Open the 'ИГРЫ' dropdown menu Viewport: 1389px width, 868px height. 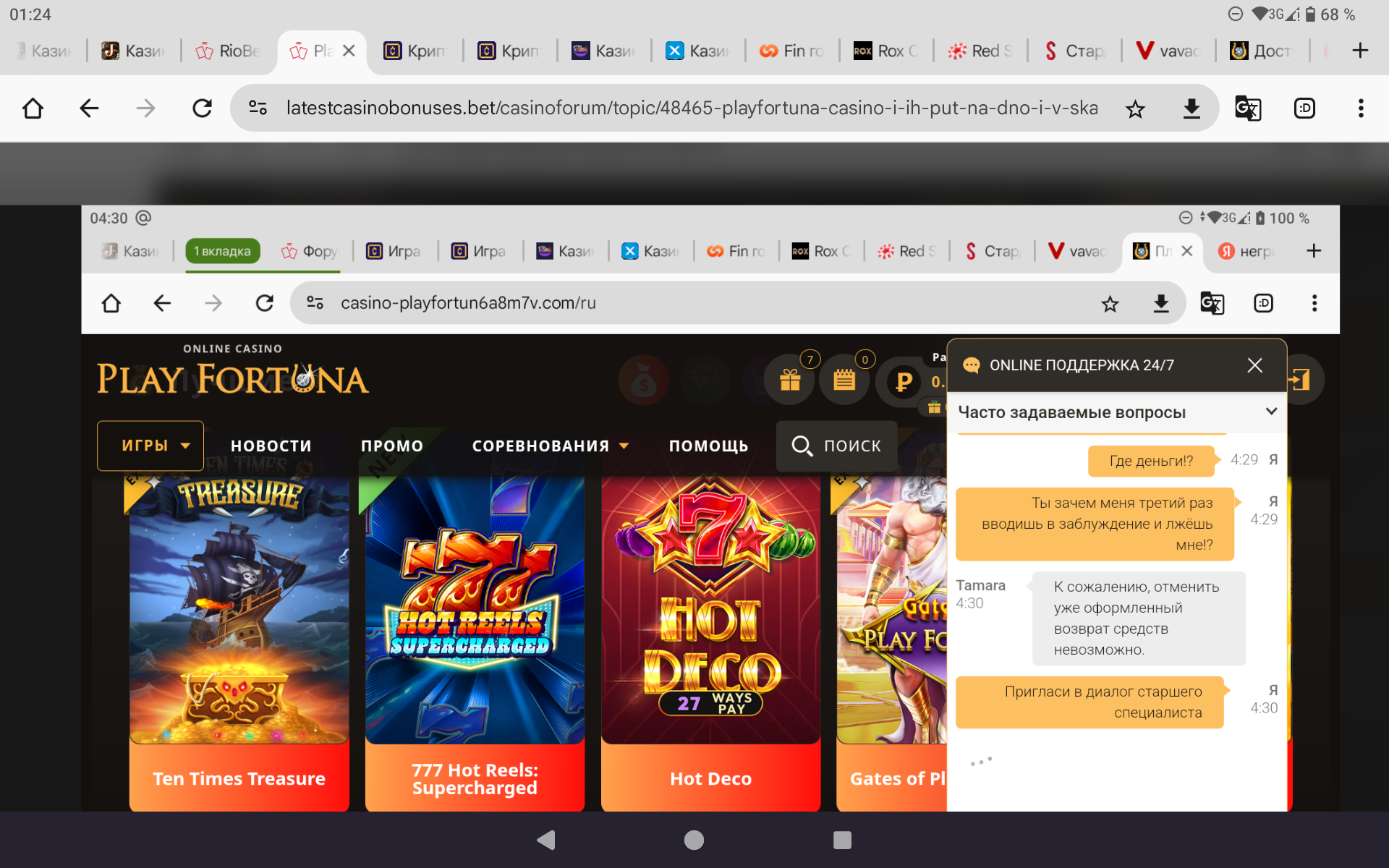150,446
